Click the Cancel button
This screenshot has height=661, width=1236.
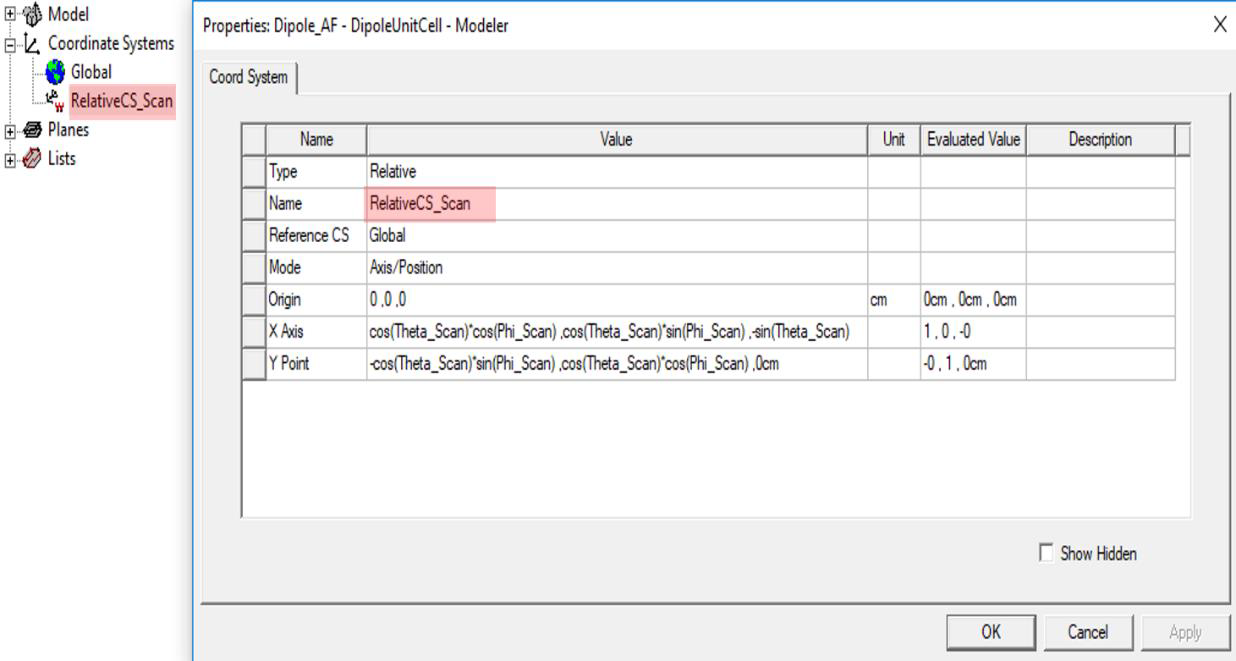(x=1086, y=632)
